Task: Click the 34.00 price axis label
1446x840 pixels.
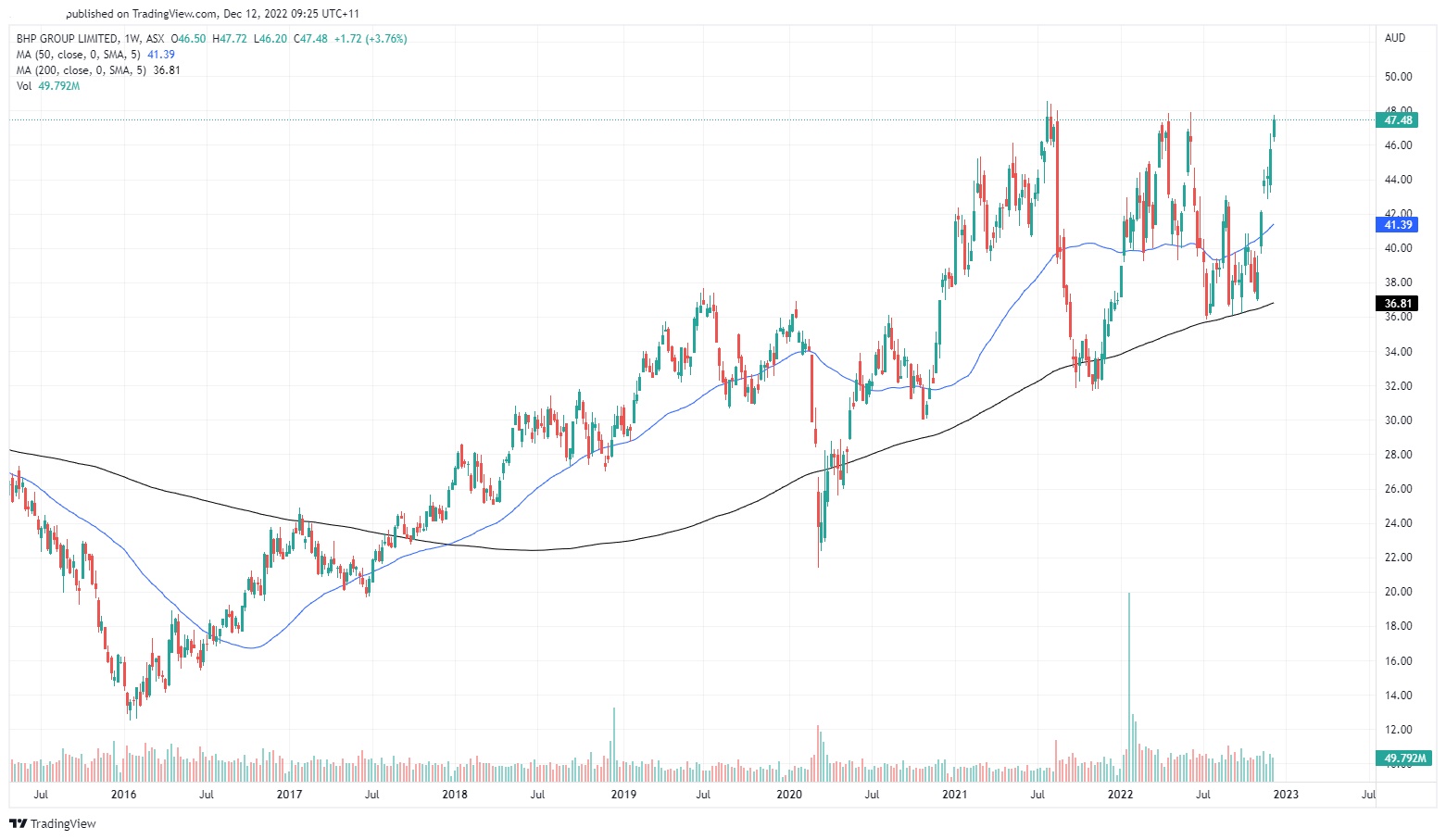Action: pos(1399,352)
